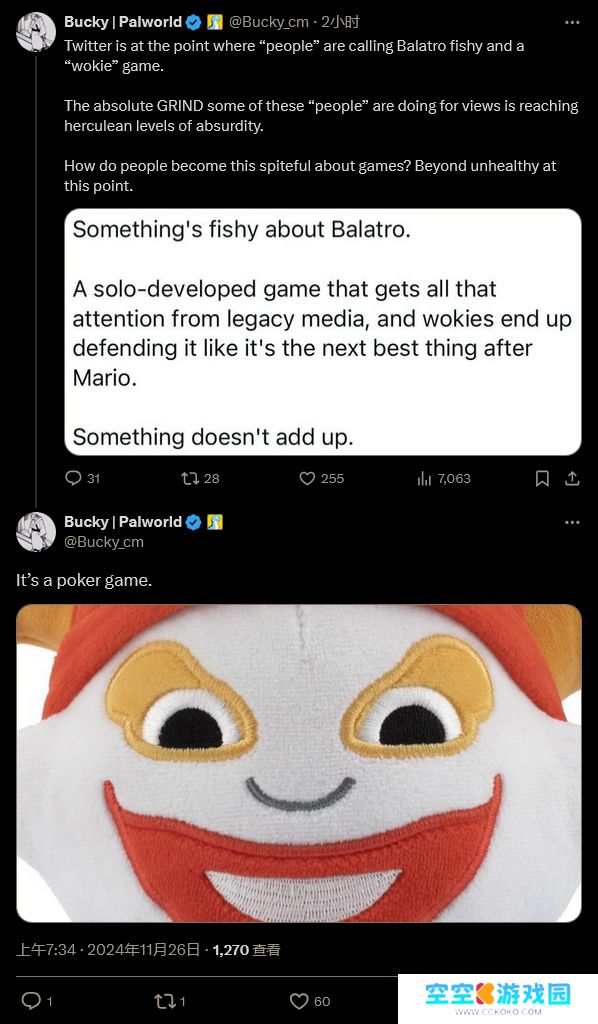This screenshot has width=598, height=1024.
Task: View analytics showing 7,063 views
Action: (444, 479)
